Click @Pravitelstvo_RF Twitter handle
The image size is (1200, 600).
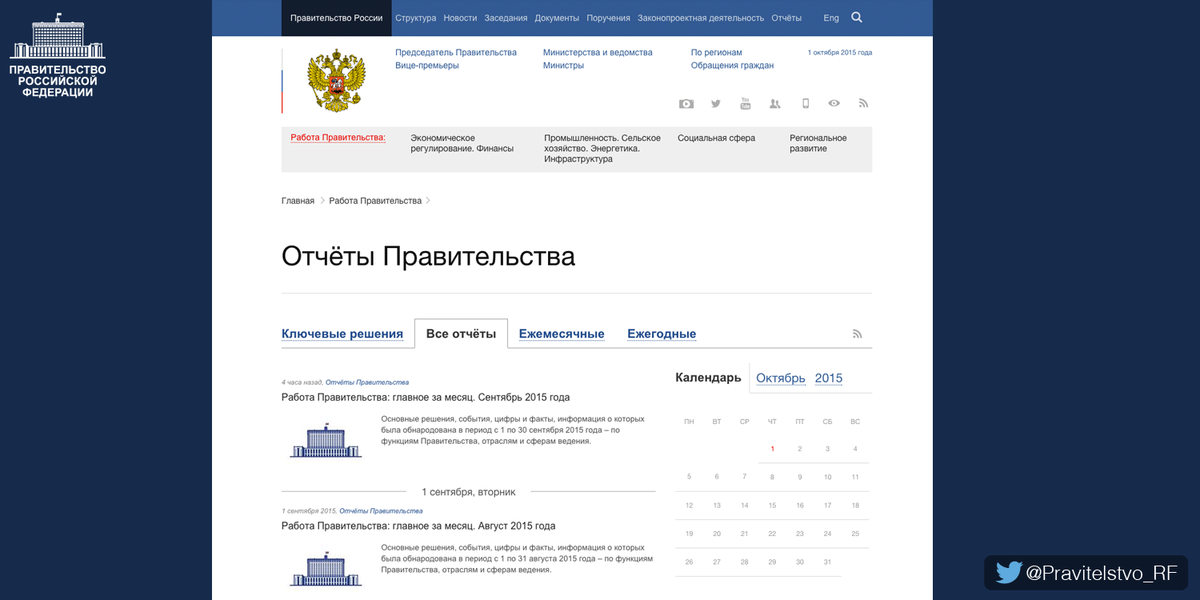[x=1102, y=573]
